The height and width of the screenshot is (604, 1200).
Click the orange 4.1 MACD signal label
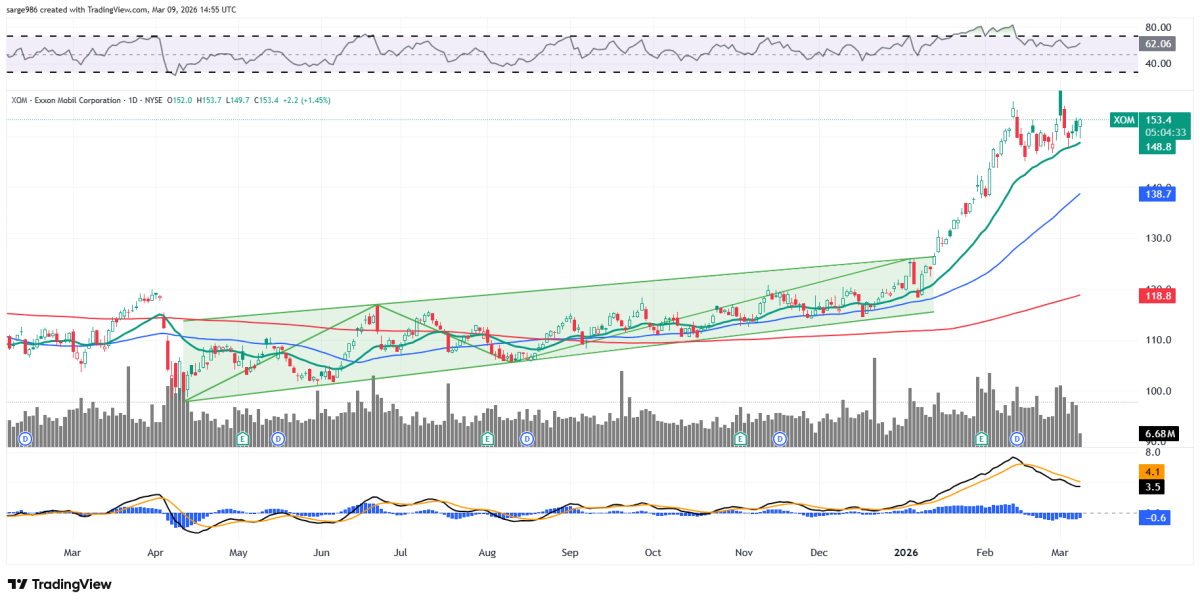click(x=1152, y=472)
